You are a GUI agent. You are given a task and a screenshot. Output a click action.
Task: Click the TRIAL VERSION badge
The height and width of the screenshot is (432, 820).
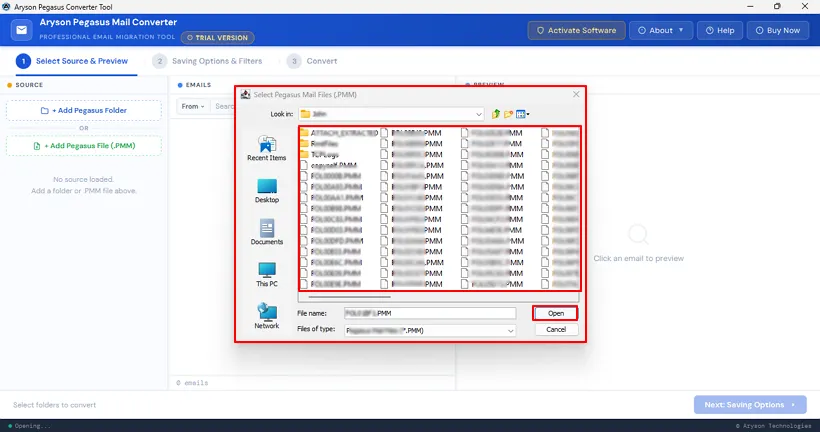click(x=218, y=38)
